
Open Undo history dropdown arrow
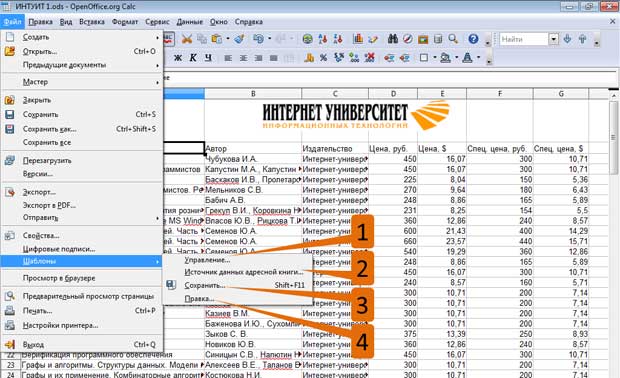[x=270, y=39]
